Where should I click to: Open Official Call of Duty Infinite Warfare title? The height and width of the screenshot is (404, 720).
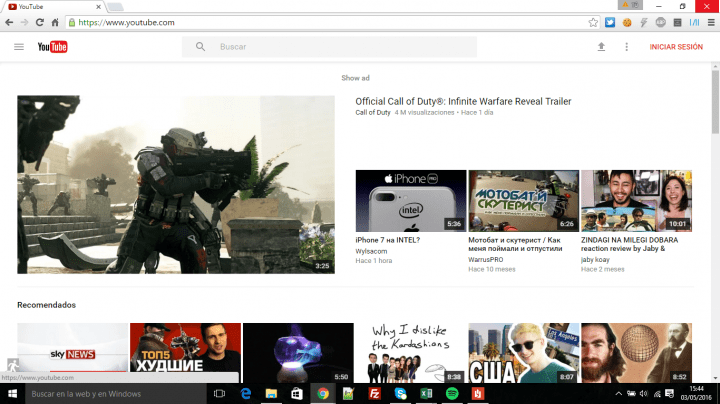[463, 101]
